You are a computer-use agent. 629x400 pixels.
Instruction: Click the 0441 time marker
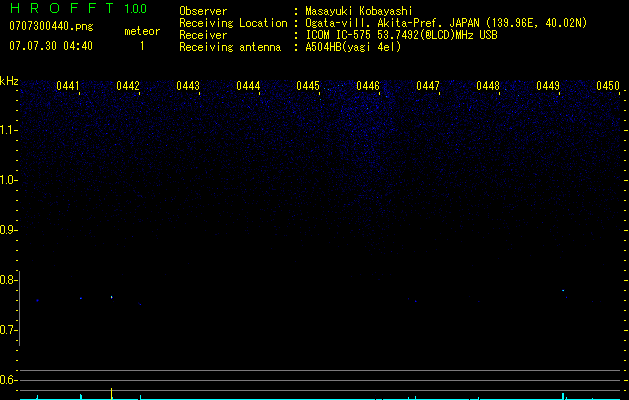68,86
